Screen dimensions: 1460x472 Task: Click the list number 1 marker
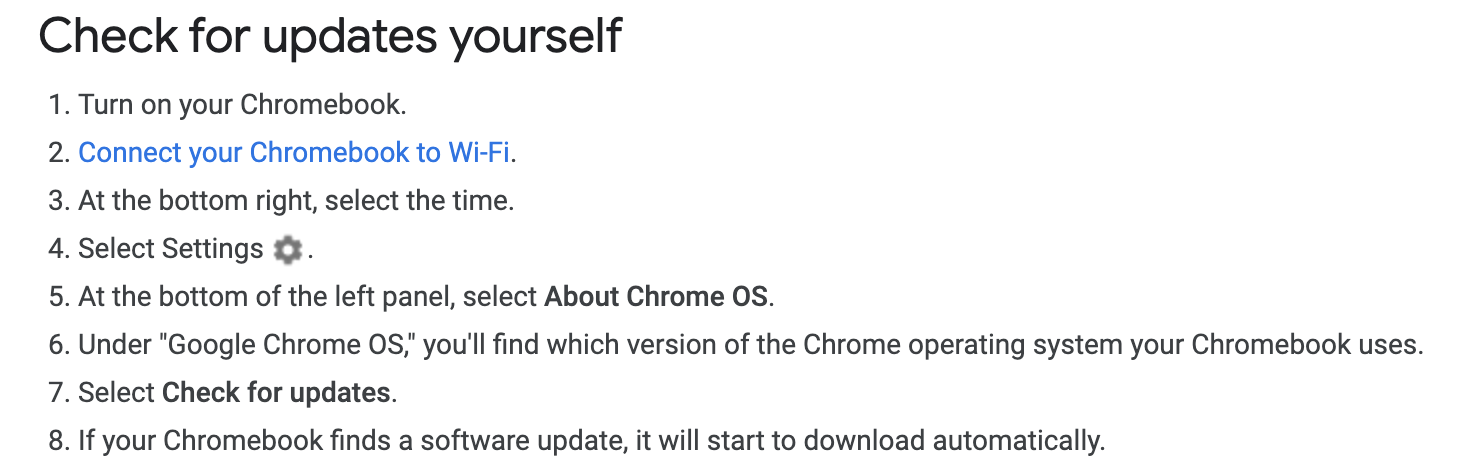57,105
